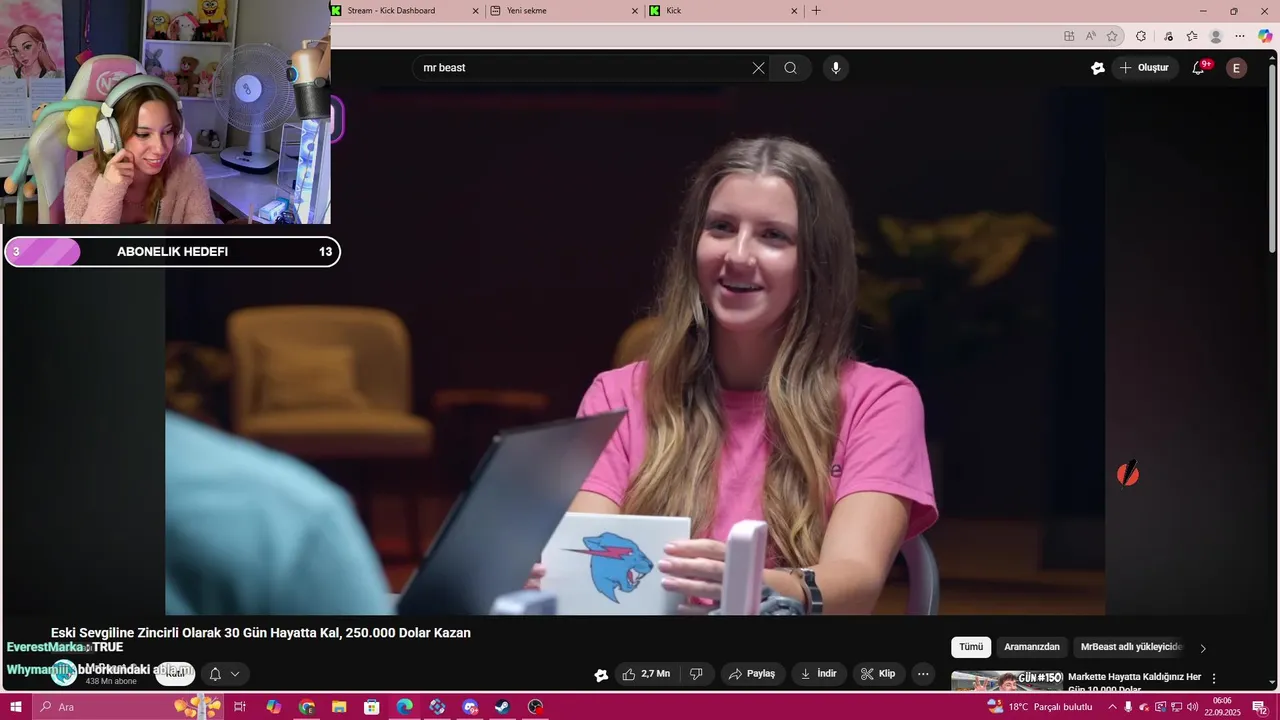Click the video player area to pause
Screen dimensions: 1280x720
click(x=635, y=350)
